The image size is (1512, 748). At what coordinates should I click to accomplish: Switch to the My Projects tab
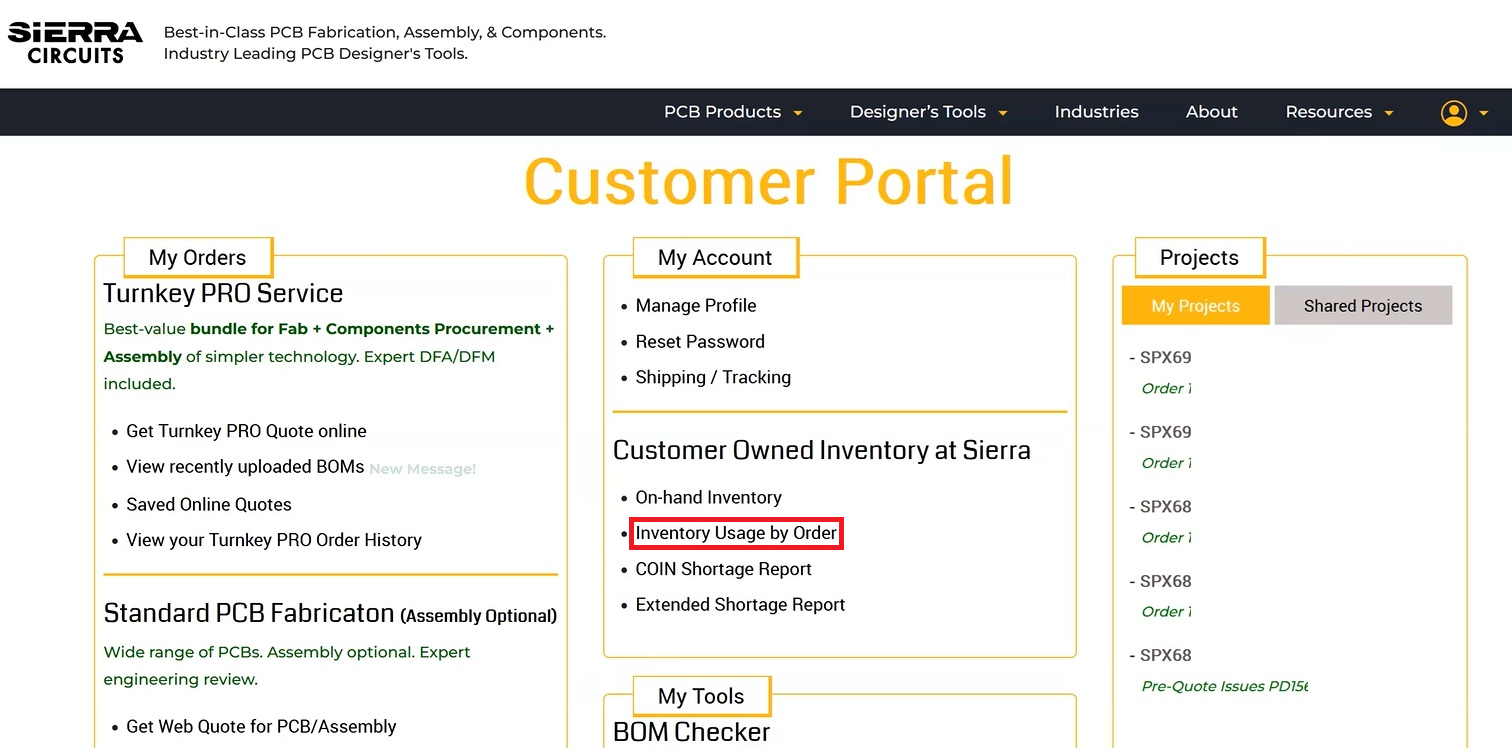click(x=1195, y=306)
